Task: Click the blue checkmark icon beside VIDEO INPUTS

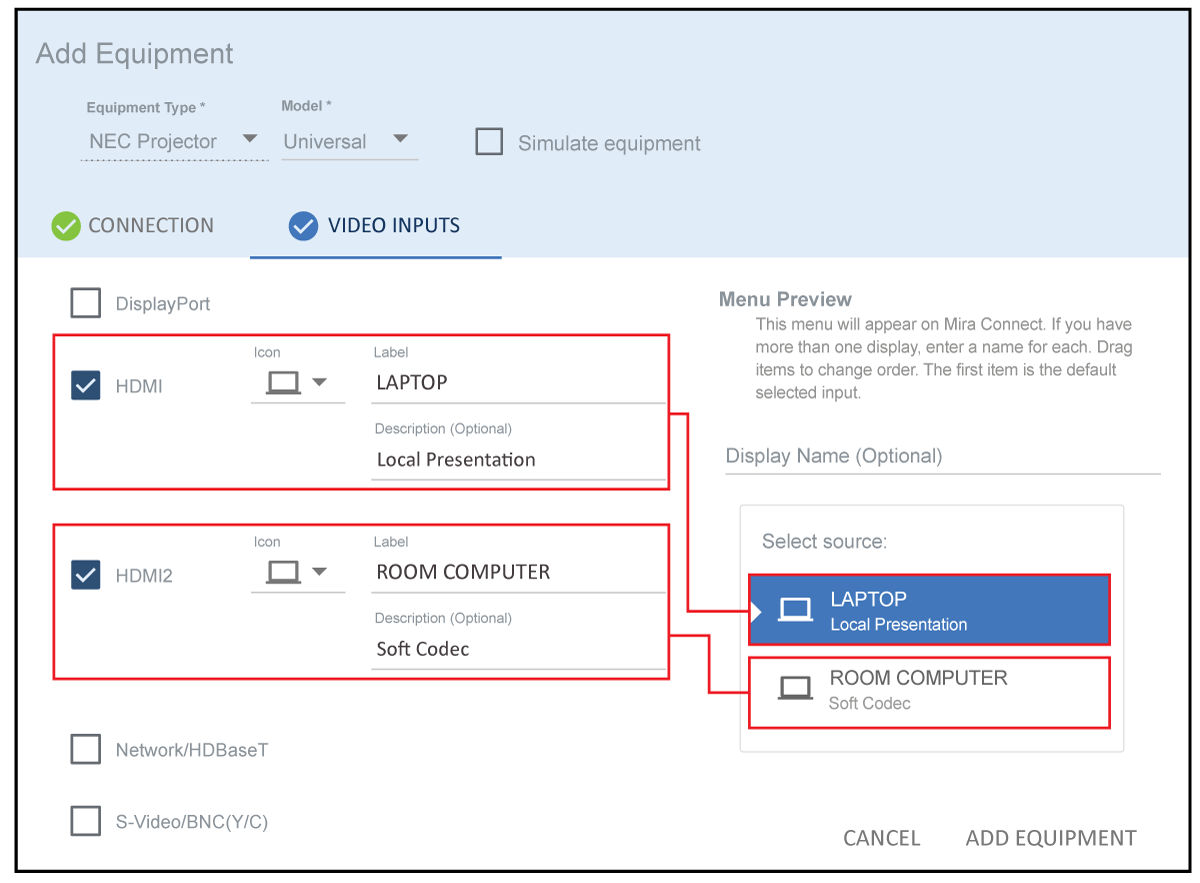Action: 303,226
